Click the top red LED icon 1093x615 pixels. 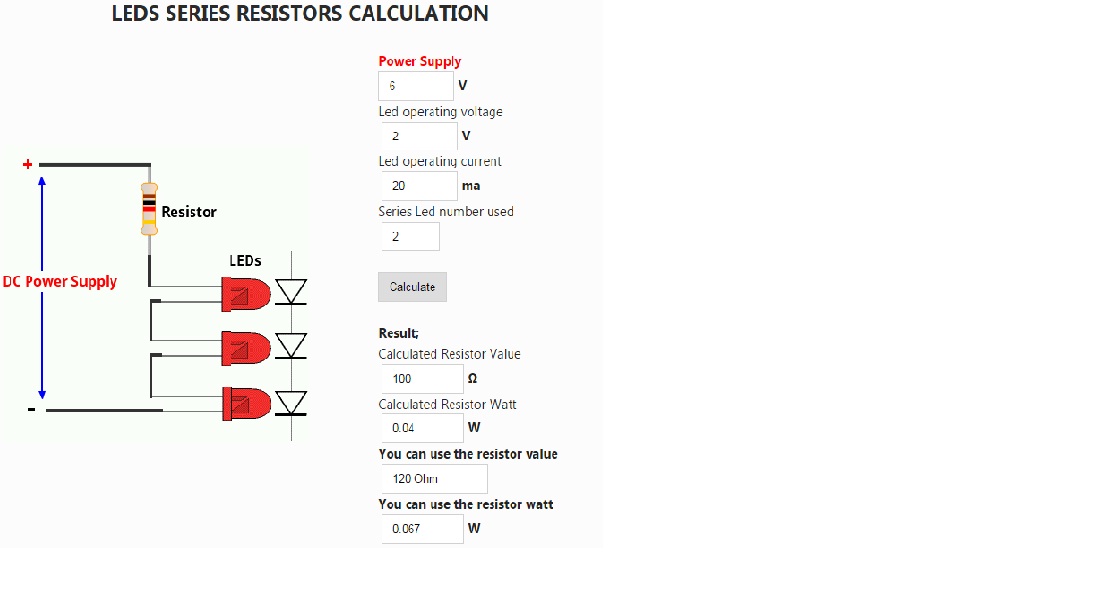coord(245,294)
